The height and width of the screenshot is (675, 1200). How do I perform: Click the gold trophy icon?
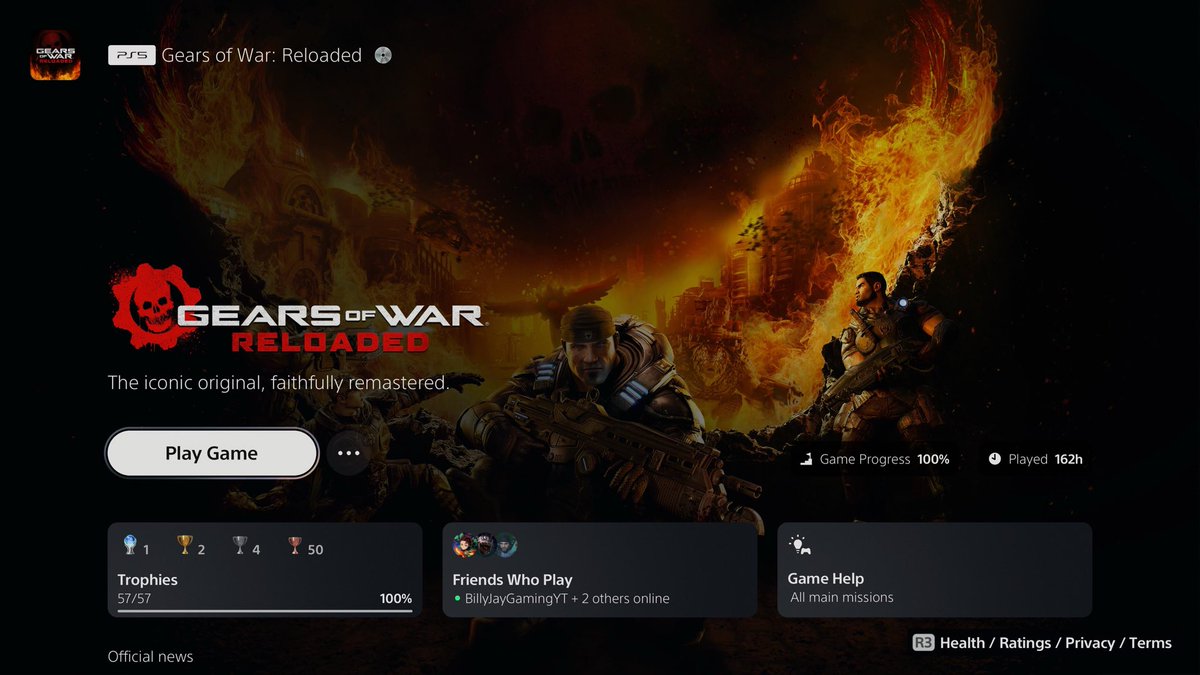tap(184, 545)
